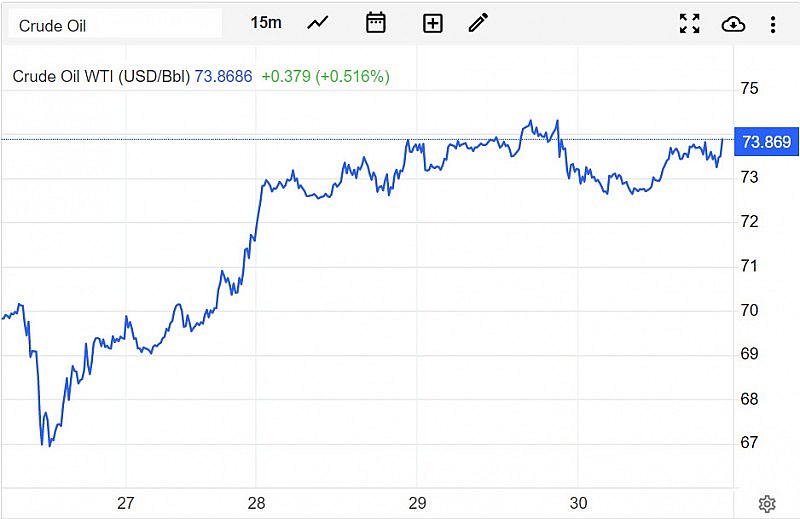Click the 73.869 current price tag

pyautogui.click(x=765, y=142)
